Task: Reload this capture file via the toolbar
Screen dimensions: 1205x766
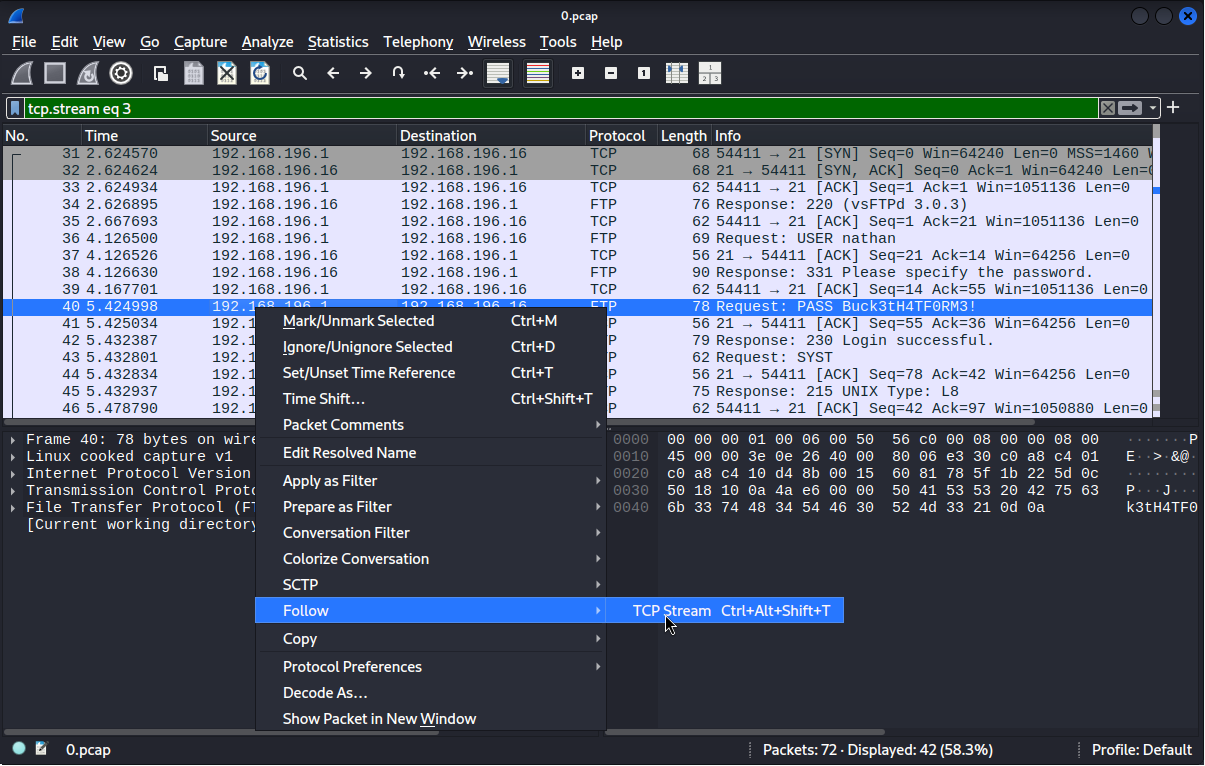Action: pyautogui.click(x=260, y=73)
